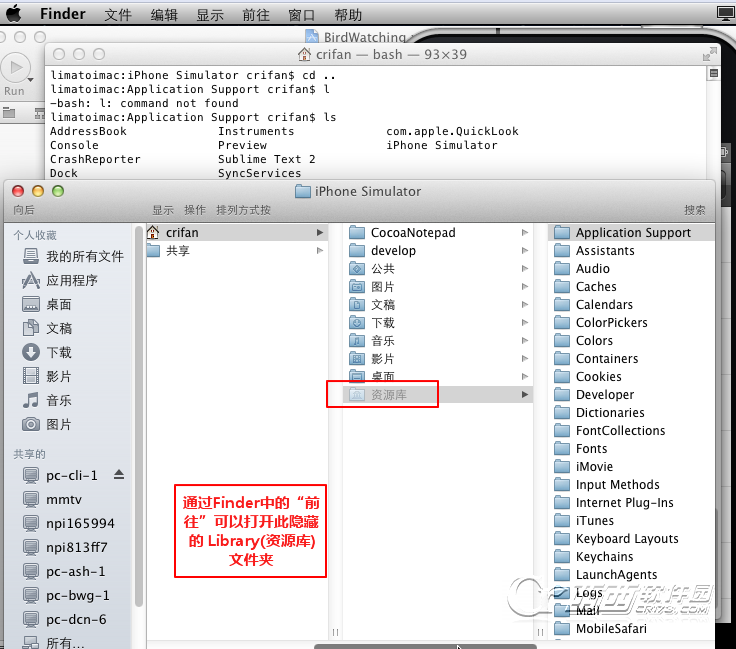
Task: Expand the CocoaNotepad folder arrow
Action: click(x=525, y=232)
